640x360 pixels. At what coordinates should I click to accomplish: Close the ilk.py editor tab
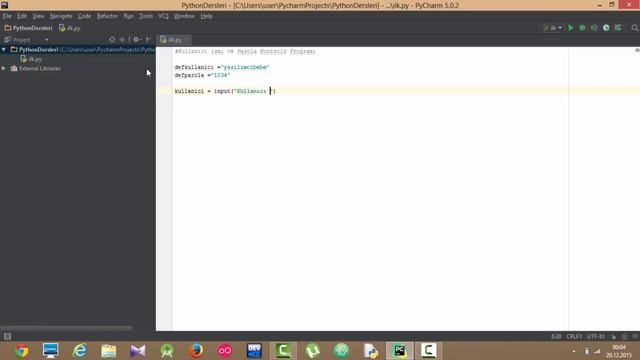pos(186,40)
